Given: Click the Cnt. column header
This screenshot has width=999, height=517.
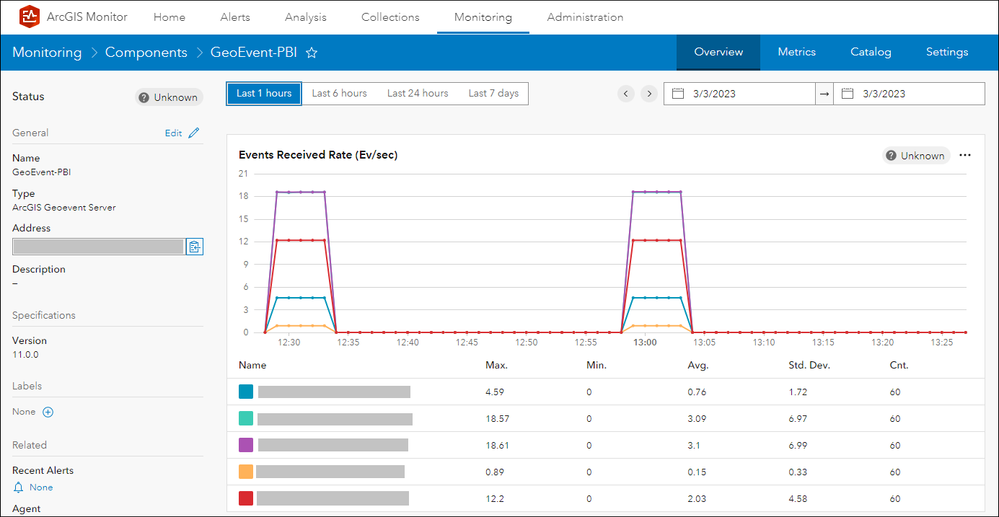Looking at the screenshot, I should [x=899, y=366].
